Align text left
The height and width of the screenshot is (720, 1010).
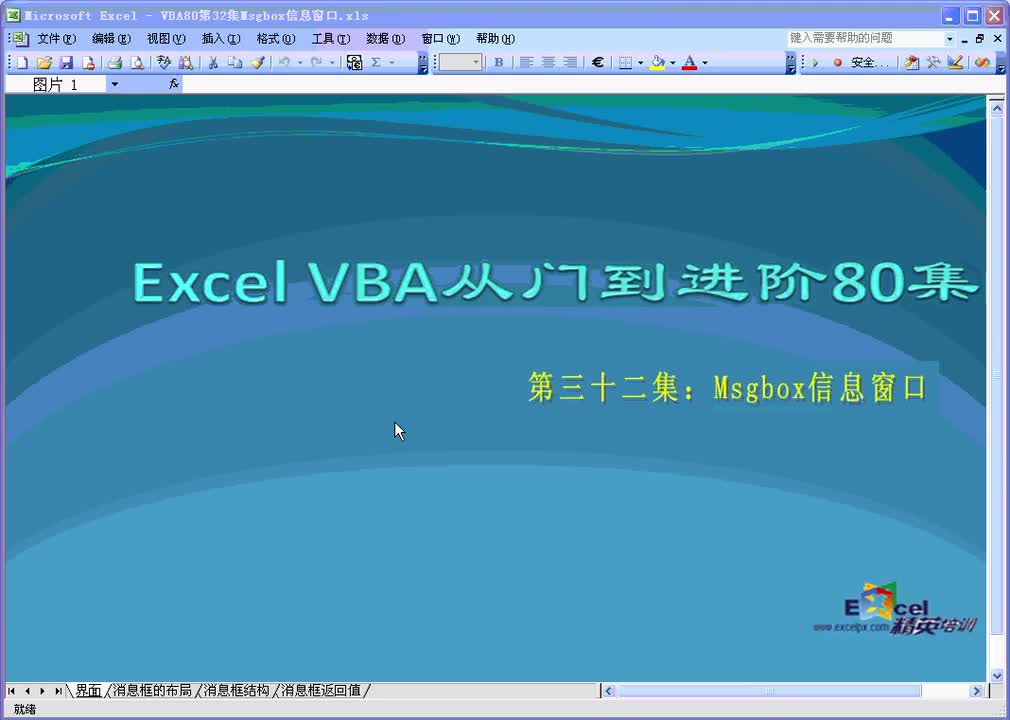click(526, 62)
